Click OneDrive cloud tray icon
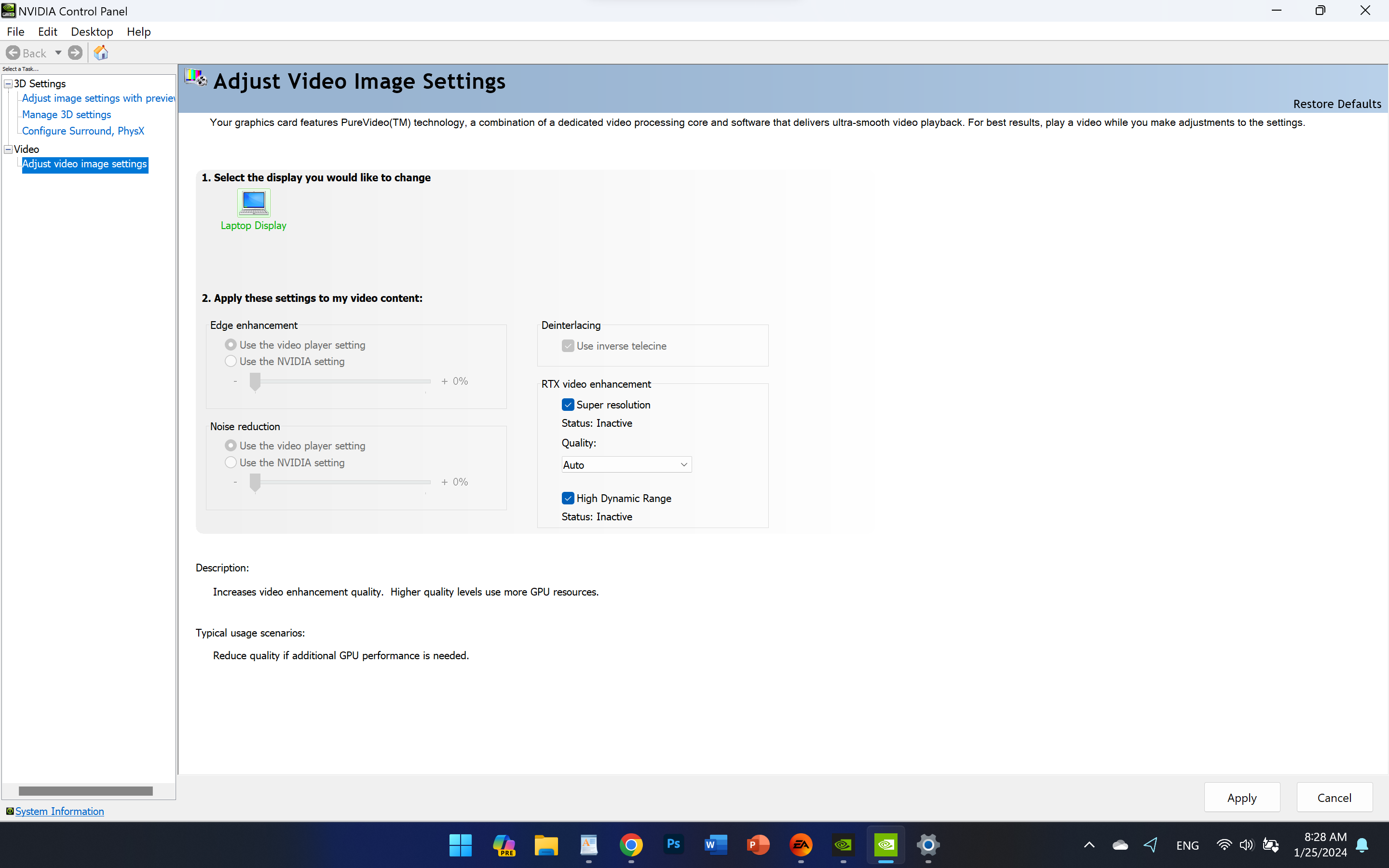Viewport: 1389px width, 868px height. pos(1120,845)
